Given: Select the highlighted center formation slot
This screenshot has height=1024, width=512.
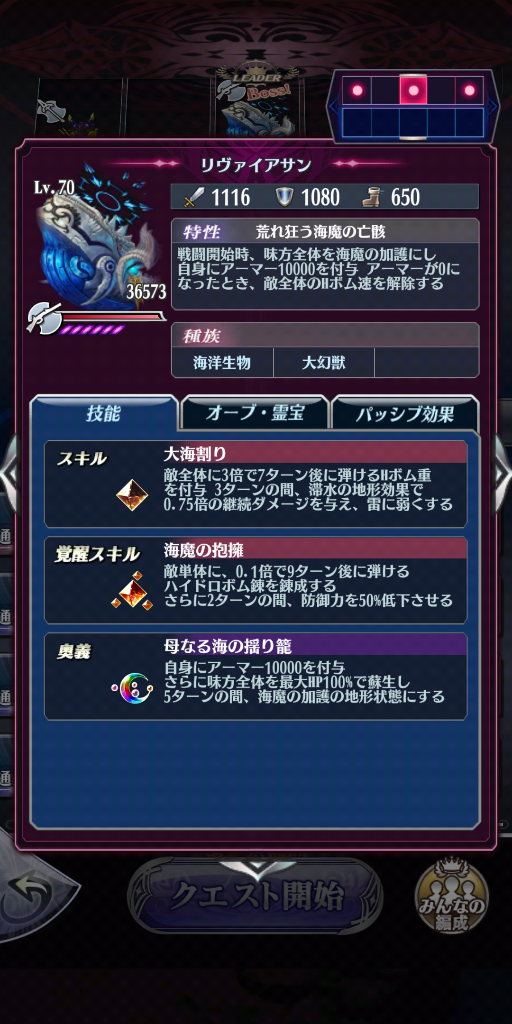Looking at the screenshot, I should [413, 90].
